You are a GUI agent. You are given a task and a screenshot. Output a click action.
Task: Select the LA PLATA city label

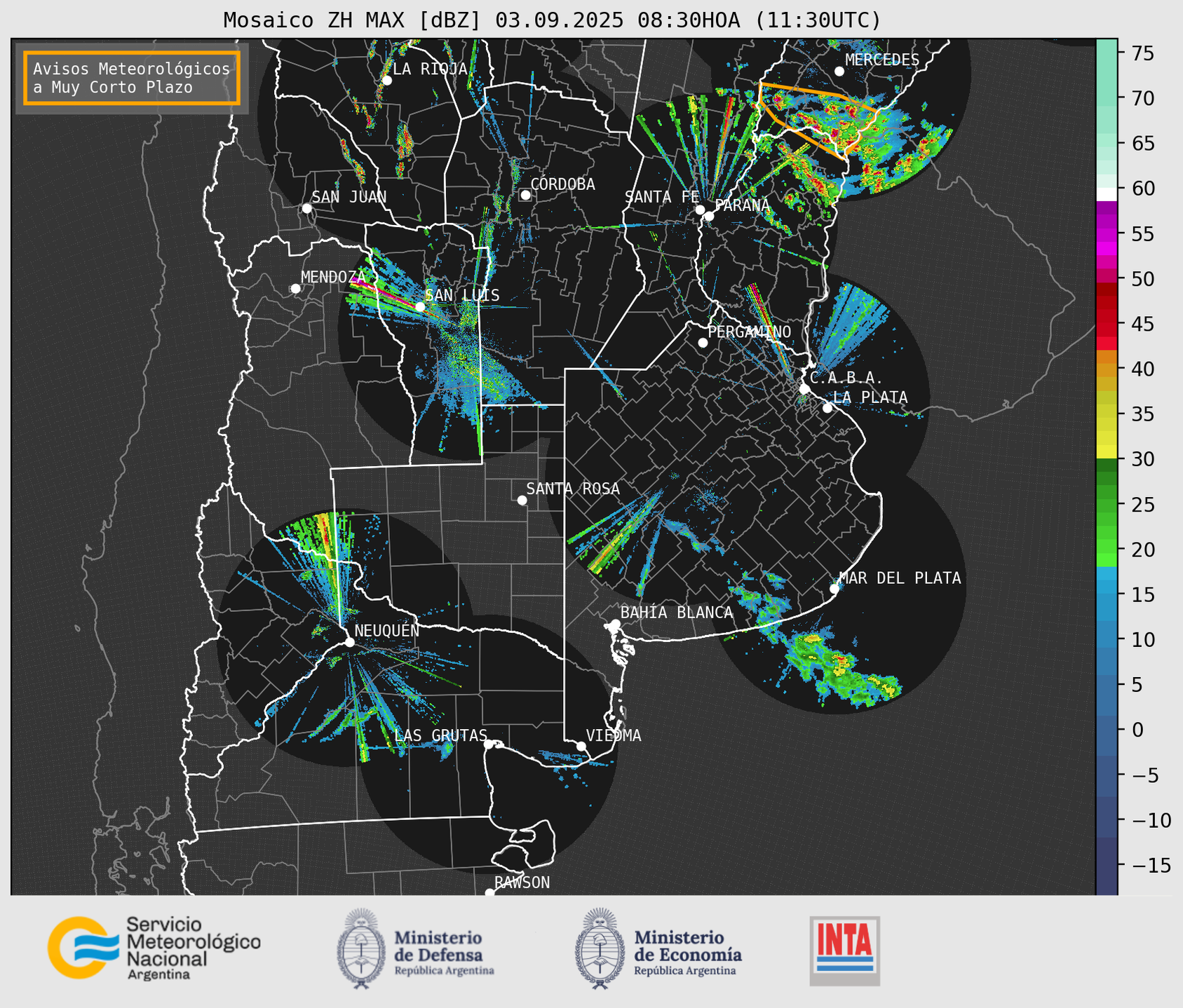(870, 397)
